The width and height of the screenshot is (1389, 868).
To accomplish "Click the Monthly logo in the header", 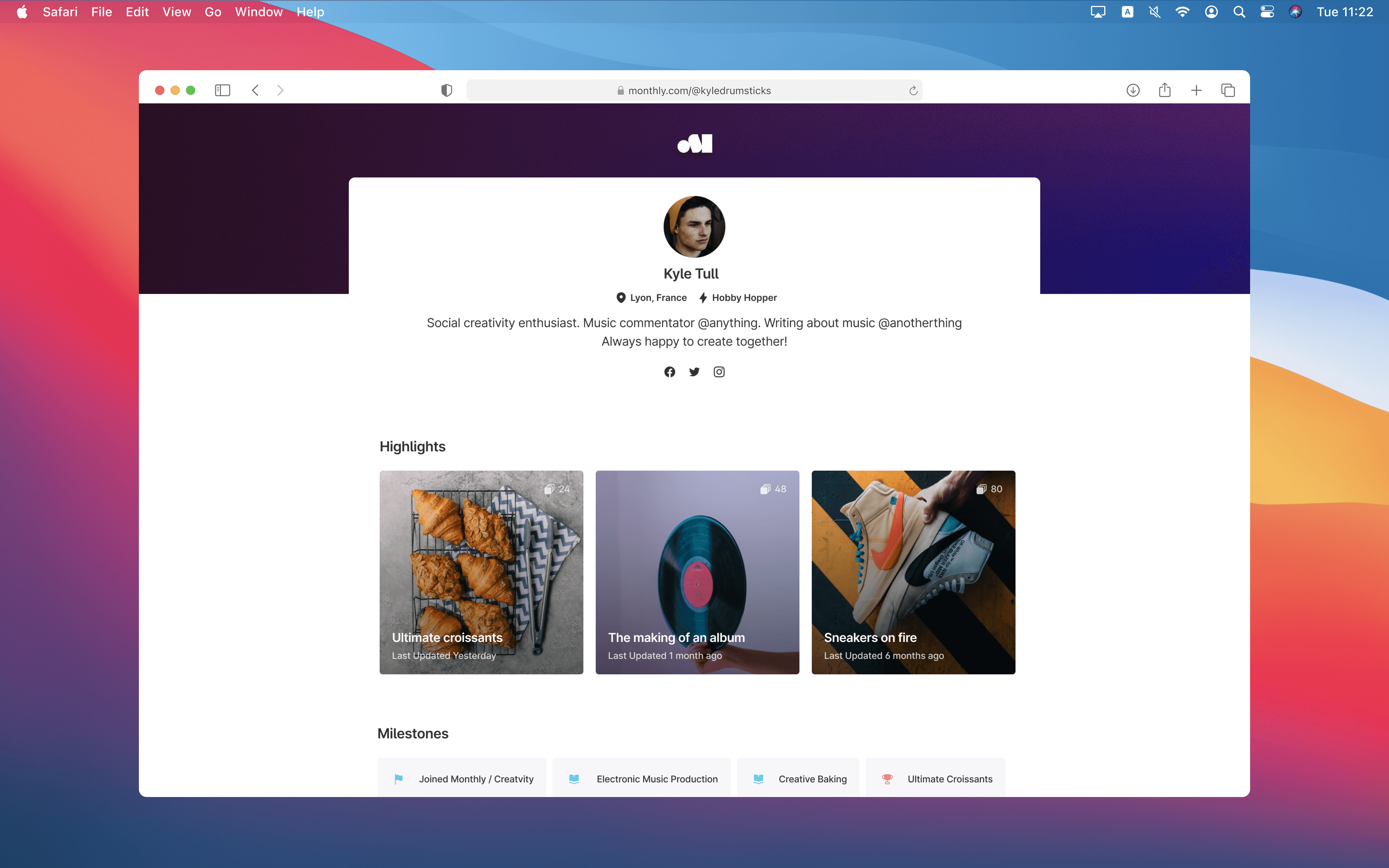I will click(694, 144).
